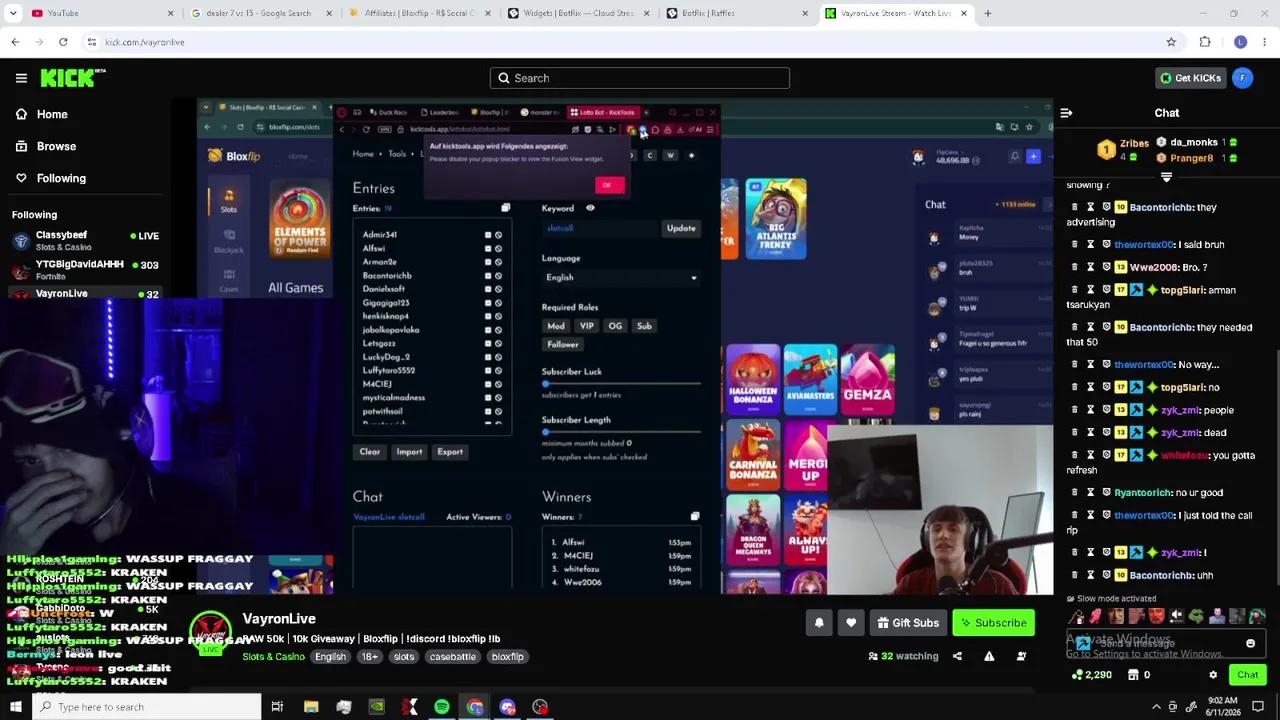Click username Wwe2006 in chat
The height and width of the screenshot is (720, 1280).
point(1154,268)
